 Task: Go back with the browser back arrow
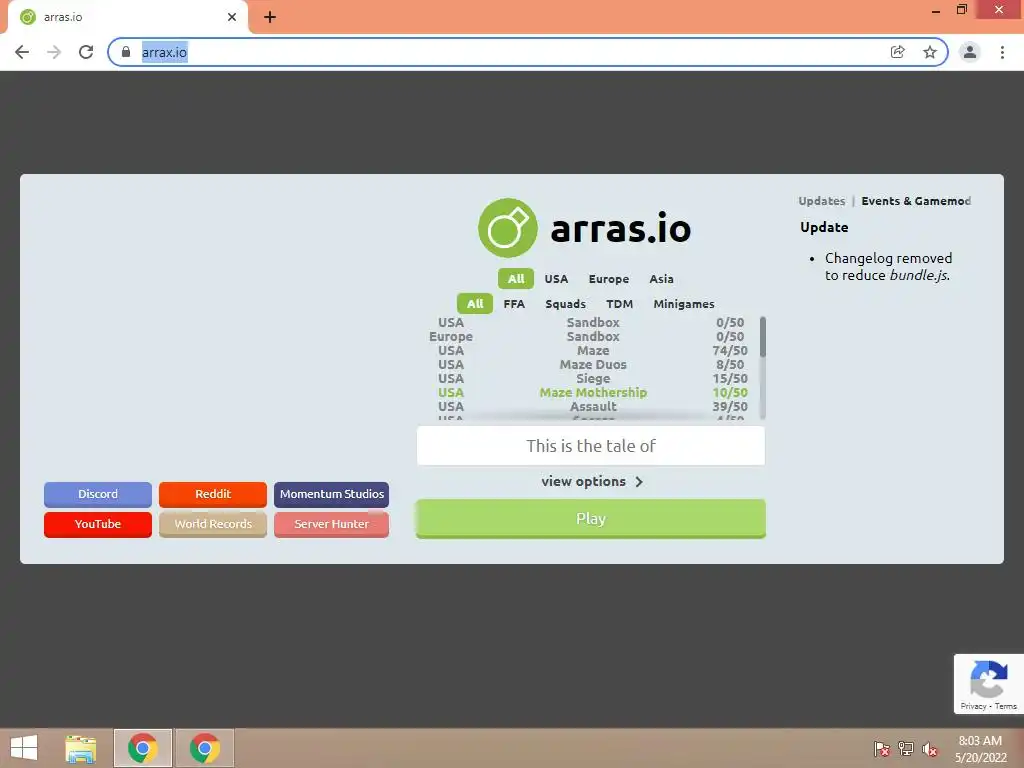click(22, 52)
